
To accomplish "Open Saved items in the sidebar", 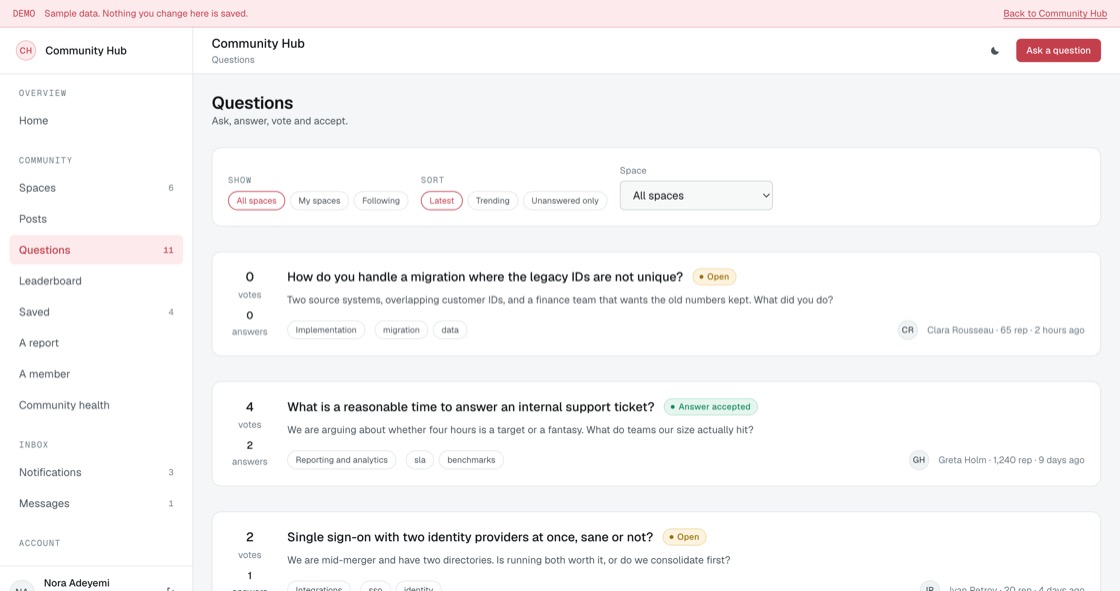I will (96, 312).
